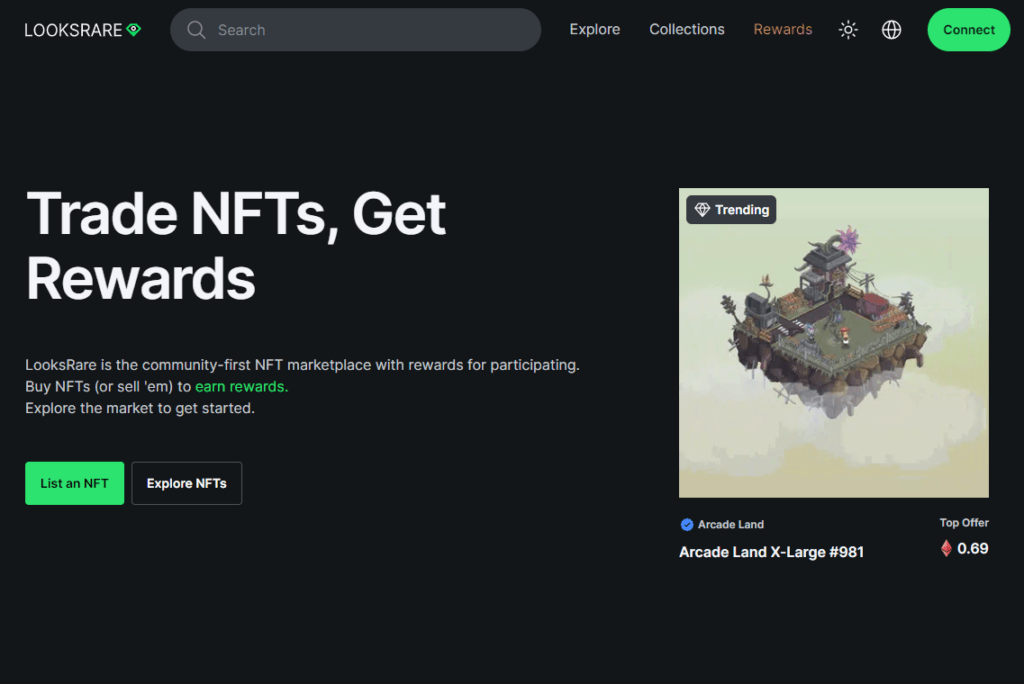Viewport: 1024px width, 684px height.
Task: Click the Trending diamond badge
Action: coord(731,210)
